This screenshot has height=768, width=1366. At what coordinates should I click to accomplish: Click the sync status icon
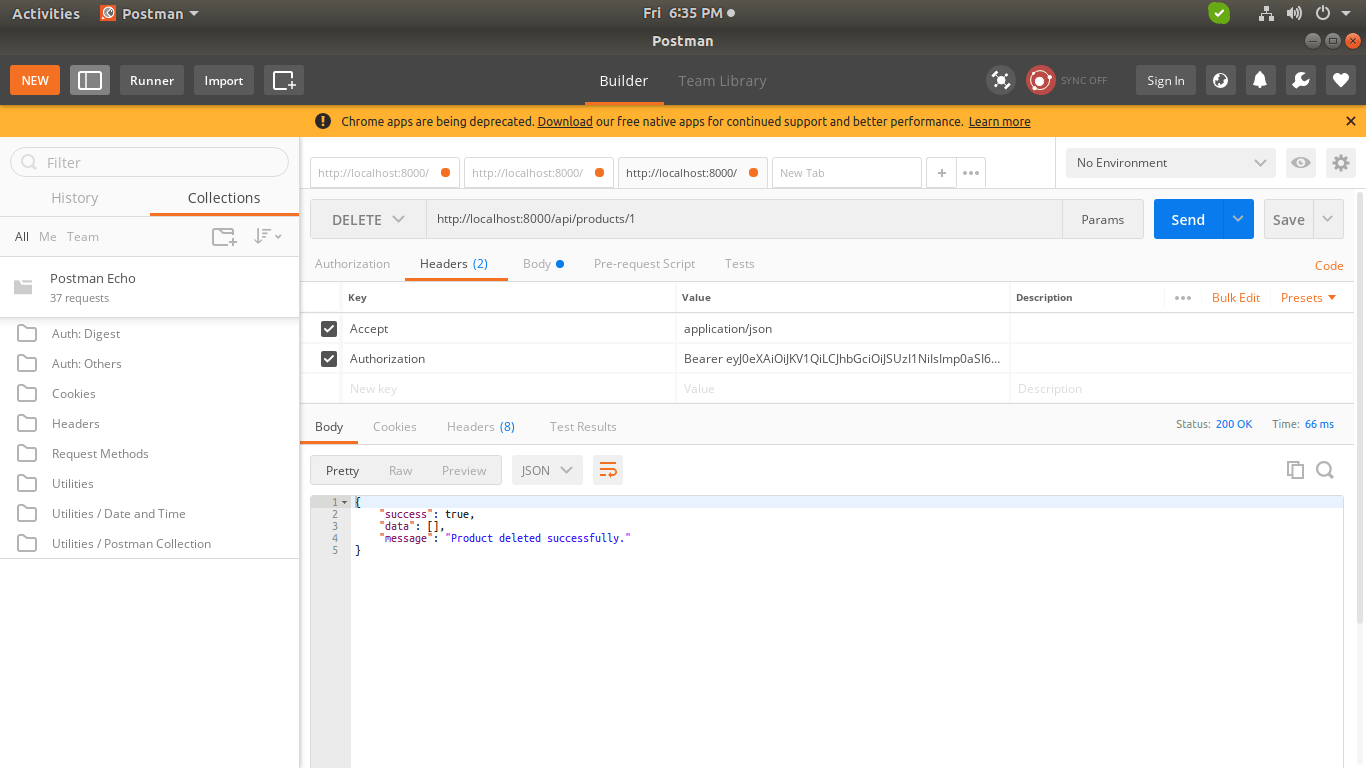click(1041, 81)
